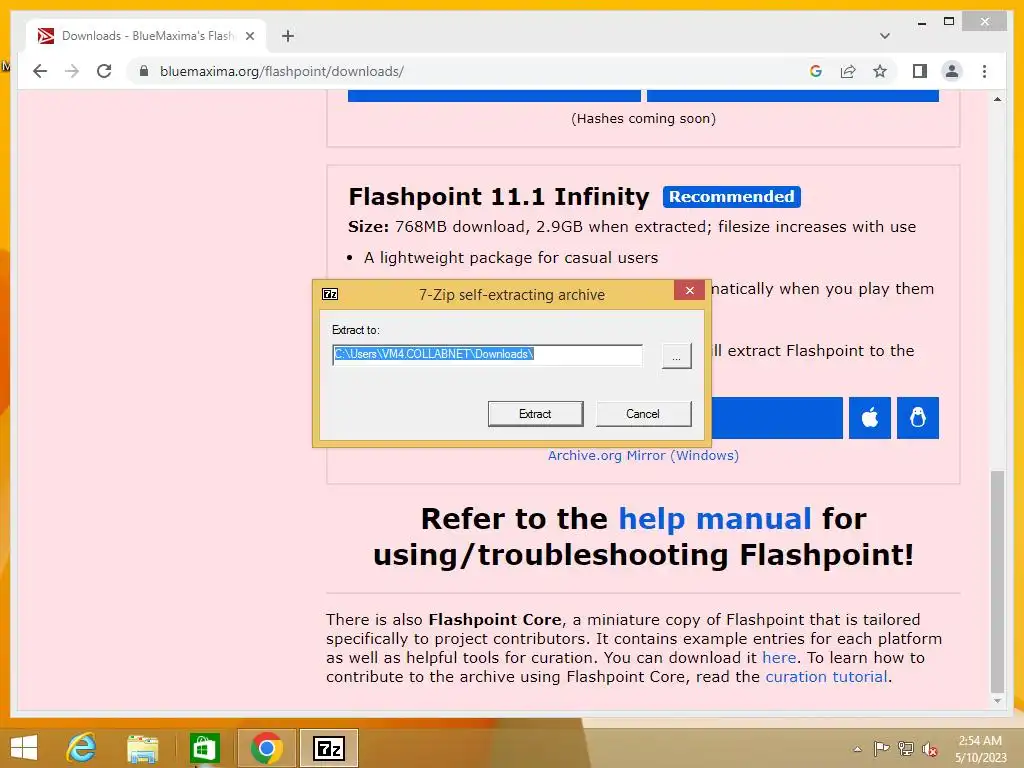Screen dimensions: 1024x768
Task: Click the muted volume tray icon
Action: 930,749
